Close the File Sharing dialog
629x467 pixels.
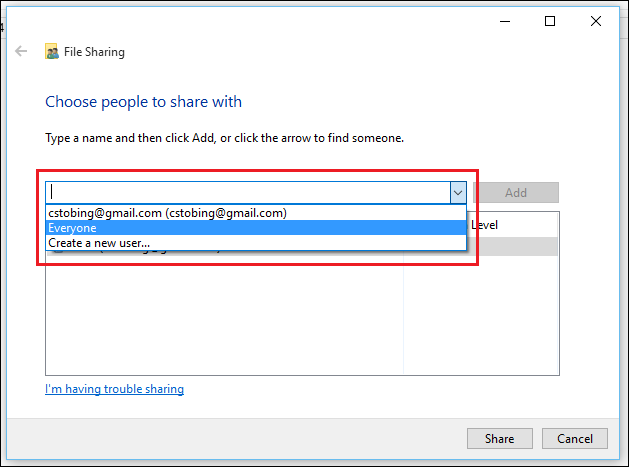click(597, 21)
